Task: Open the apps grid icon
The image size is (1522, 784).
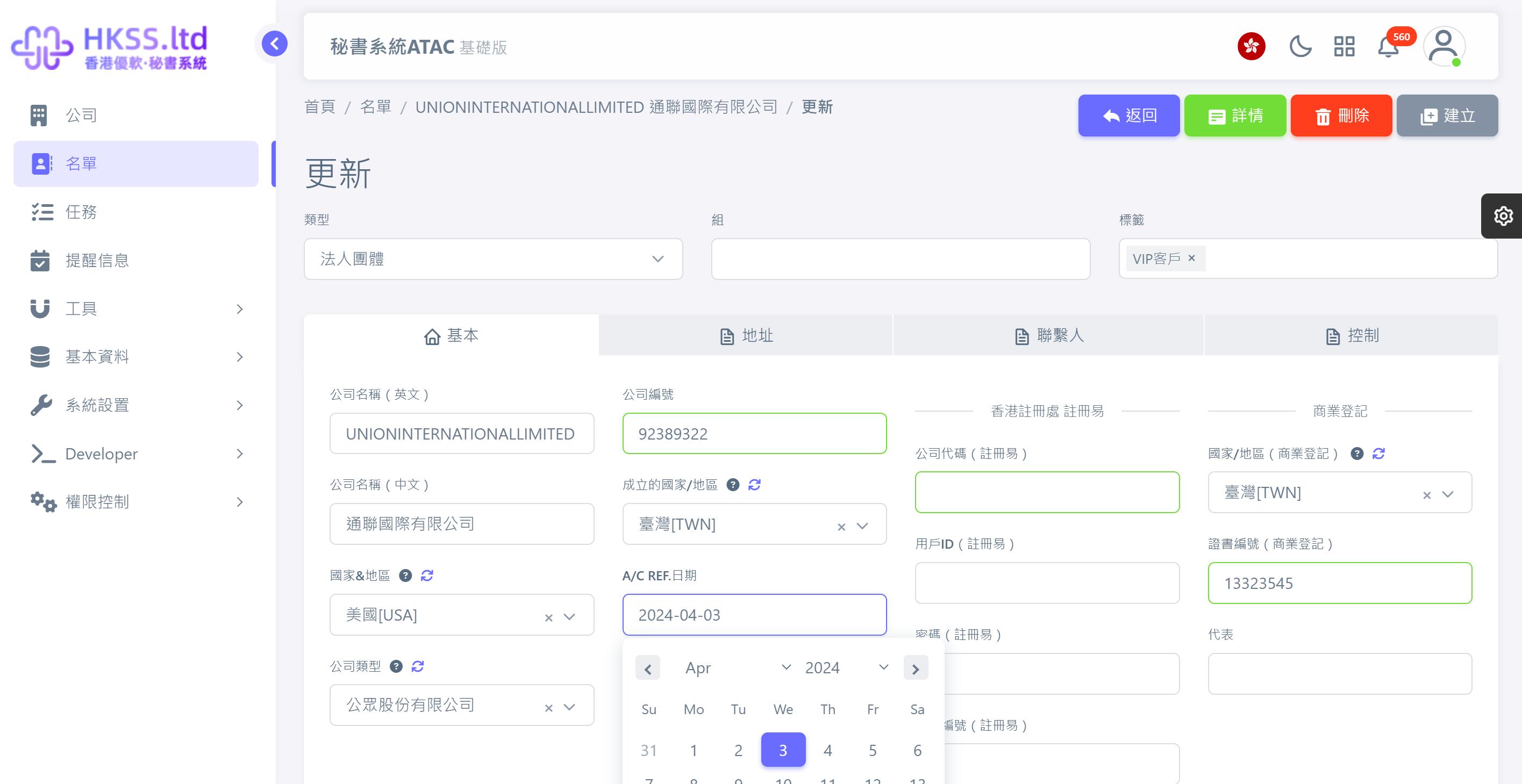Action: pyautogui.click(x=1344, y=46)
